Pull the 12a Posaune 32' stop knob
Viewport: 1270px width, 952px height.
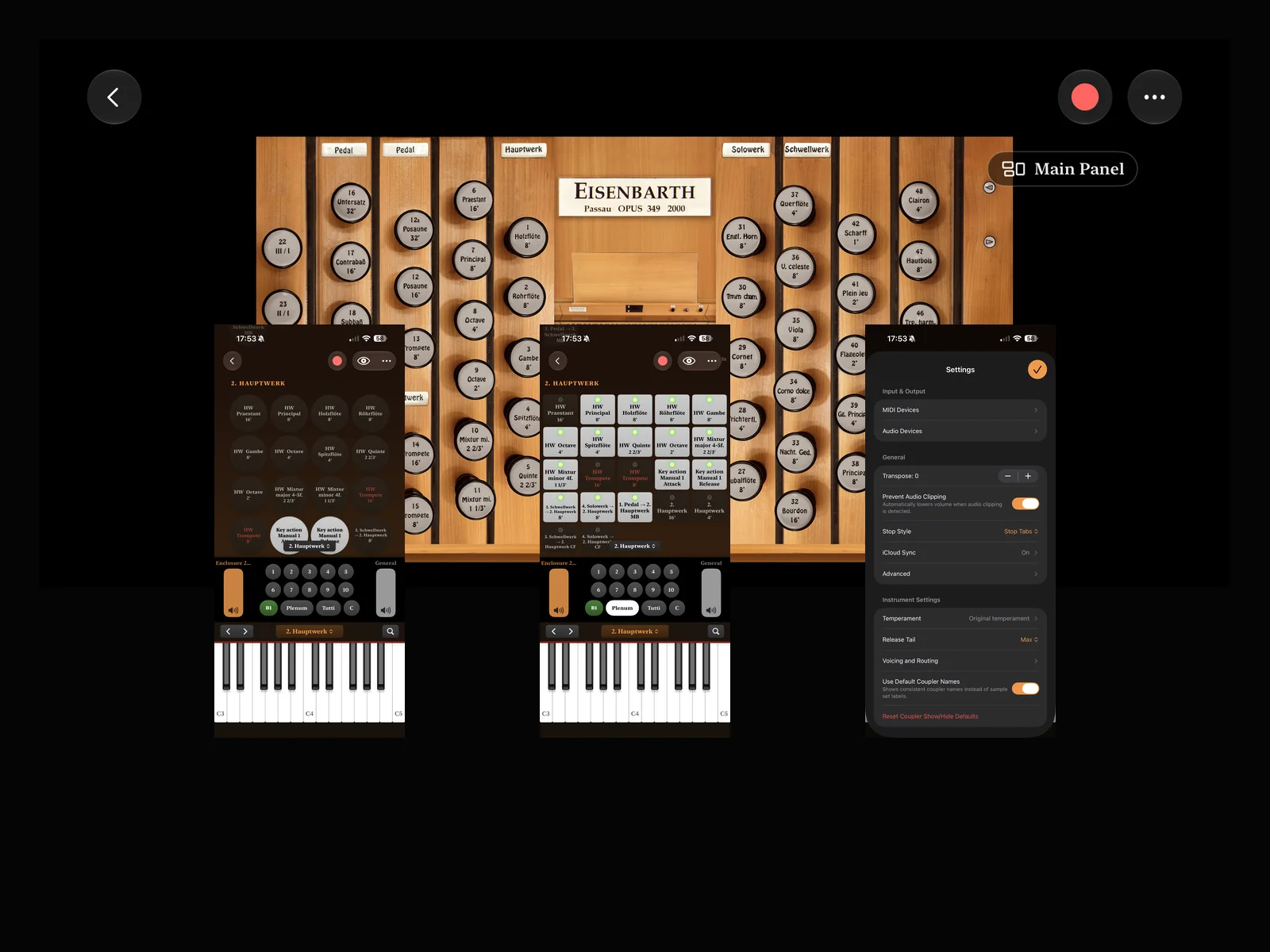tap(414, 229)
